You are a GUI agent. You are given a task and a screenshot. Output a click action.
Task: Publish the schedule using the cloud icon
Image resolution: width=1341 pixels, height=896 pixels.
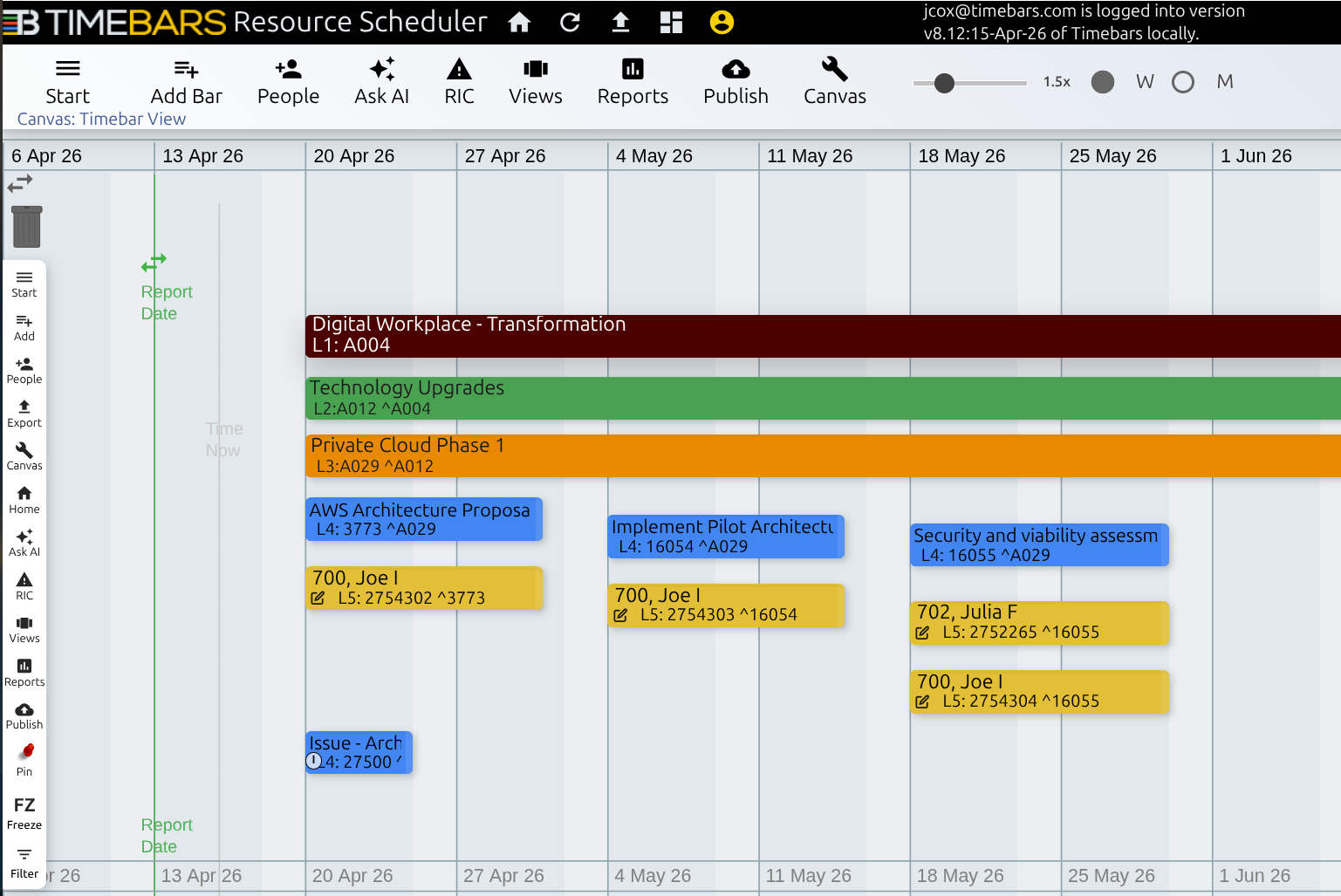(x=735, y=80)
